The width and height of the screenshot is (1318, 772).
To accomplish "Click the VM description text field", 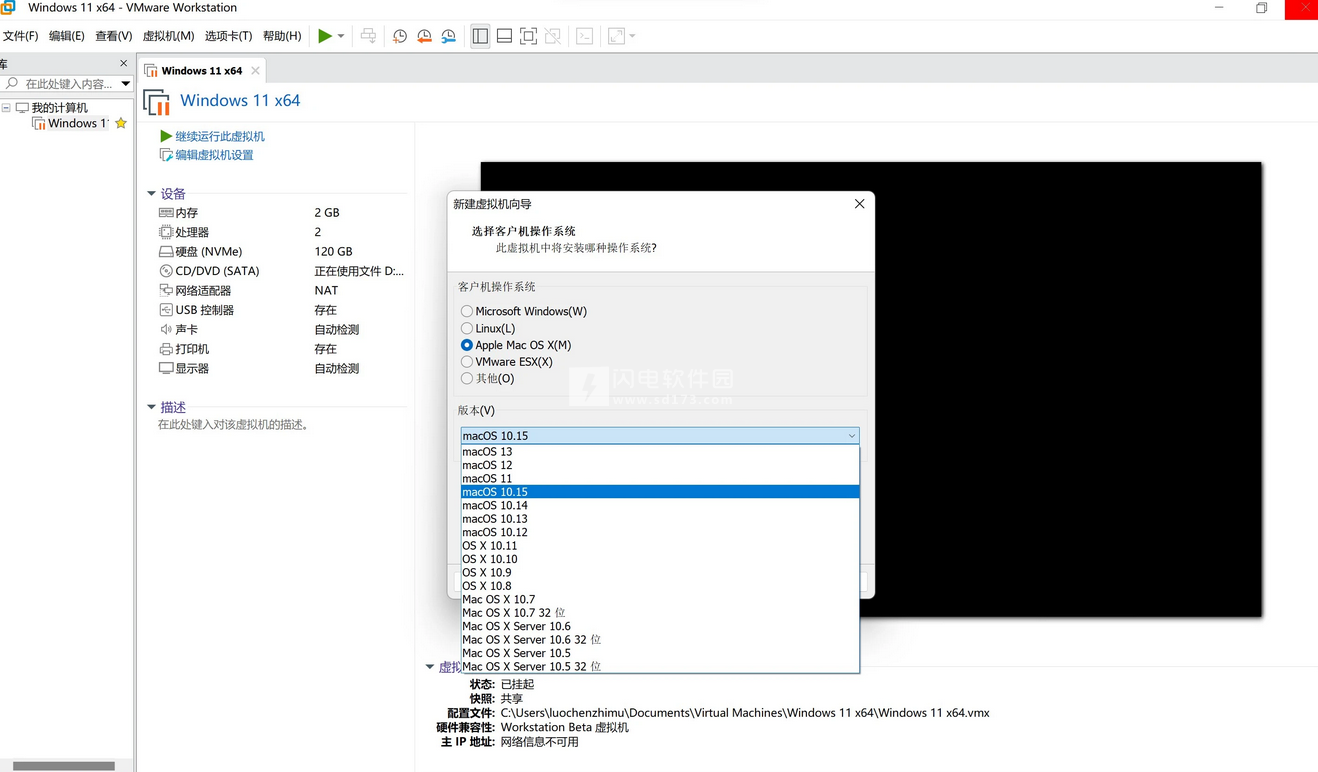I will click(x=233, y=425).
